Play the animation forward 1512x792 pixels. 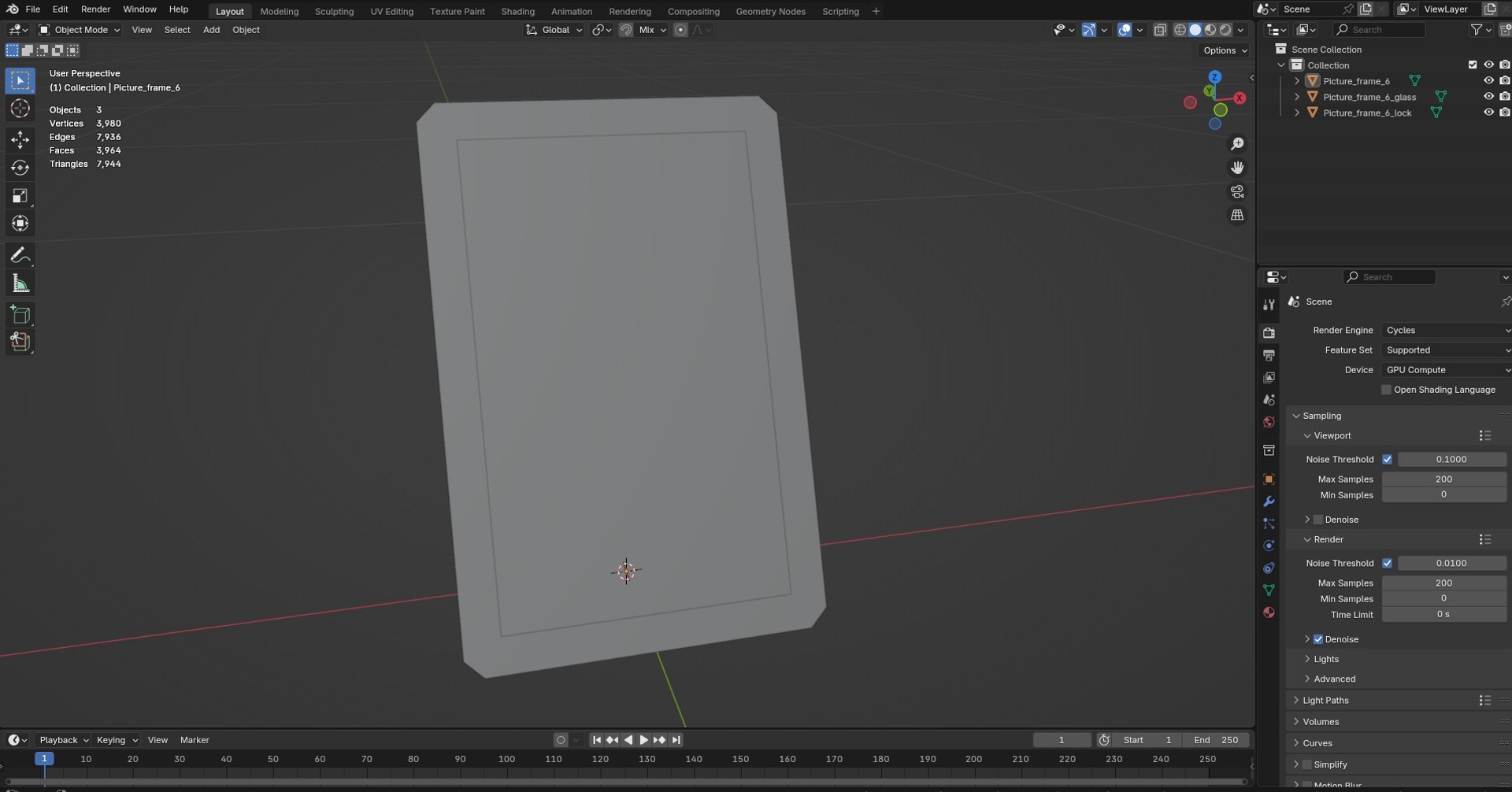click(x=643, y=740)
